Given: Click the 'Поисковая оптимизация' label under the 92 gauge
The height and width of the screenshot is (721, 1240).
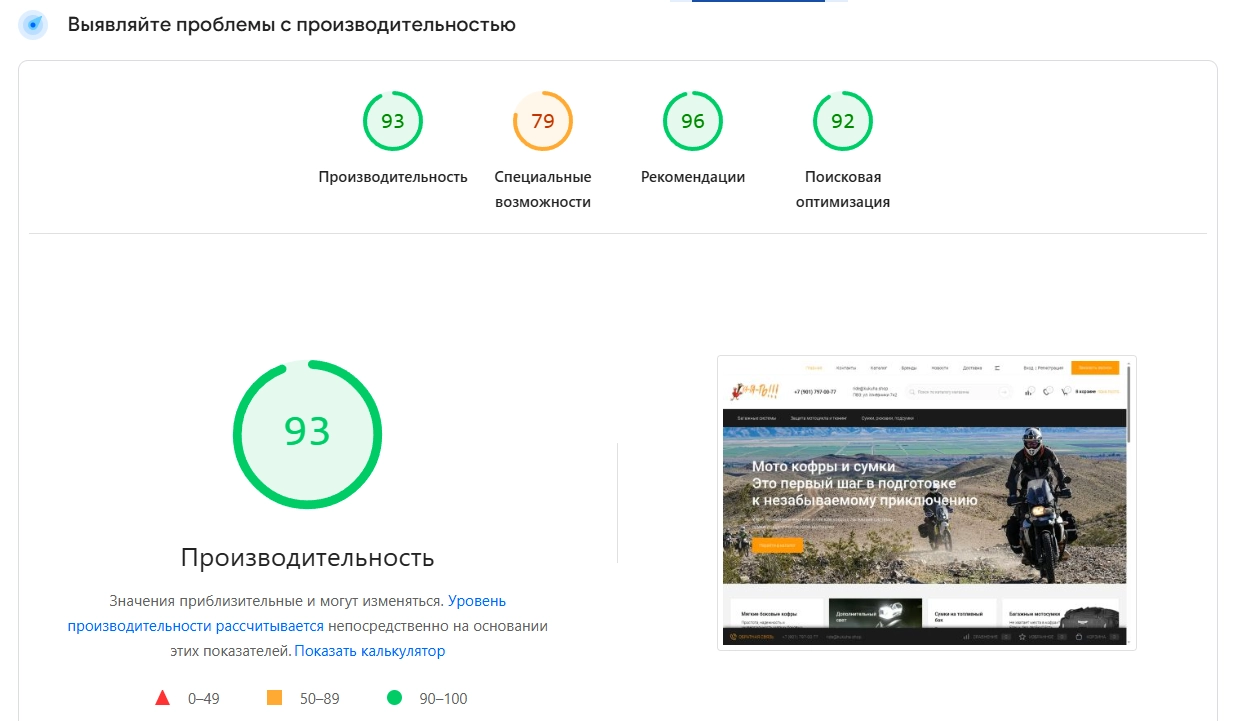Looking at the screenshot, I should 843,189.
